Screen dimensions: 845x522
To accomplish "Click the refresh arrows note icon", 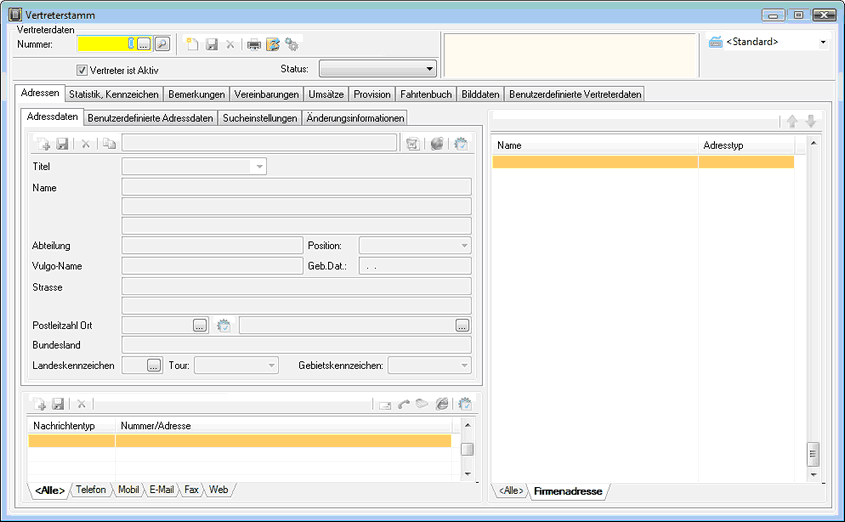I will (x=273, y=44).
